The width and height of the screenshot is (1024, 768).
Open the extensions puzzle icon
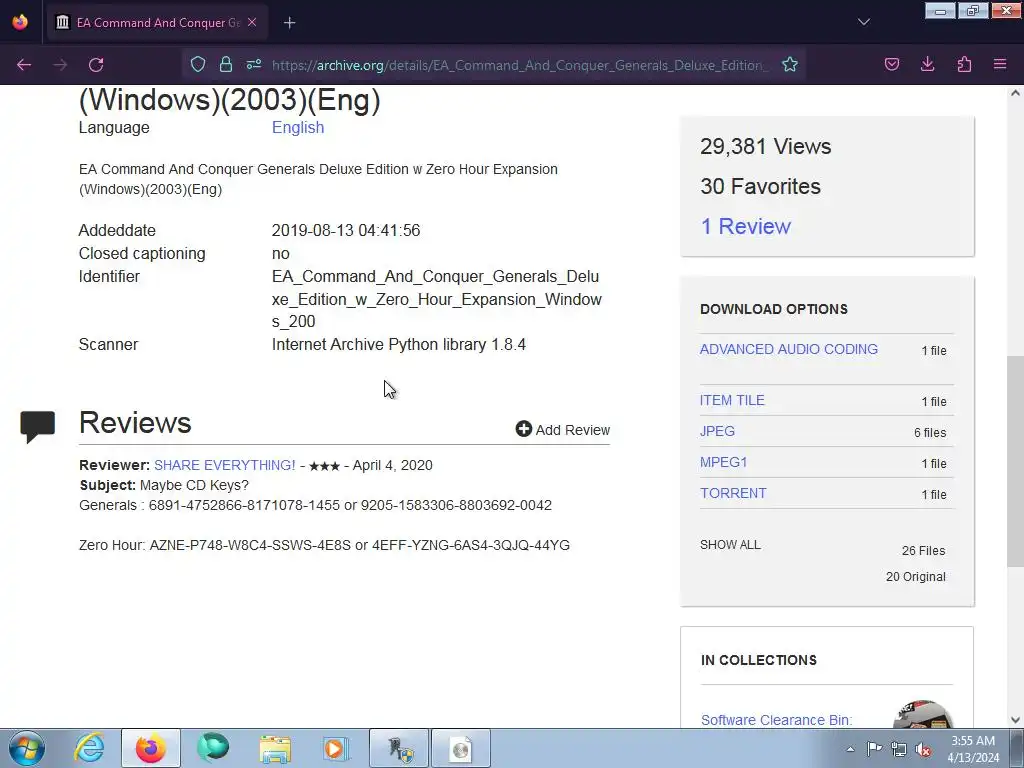coord(964,64)
